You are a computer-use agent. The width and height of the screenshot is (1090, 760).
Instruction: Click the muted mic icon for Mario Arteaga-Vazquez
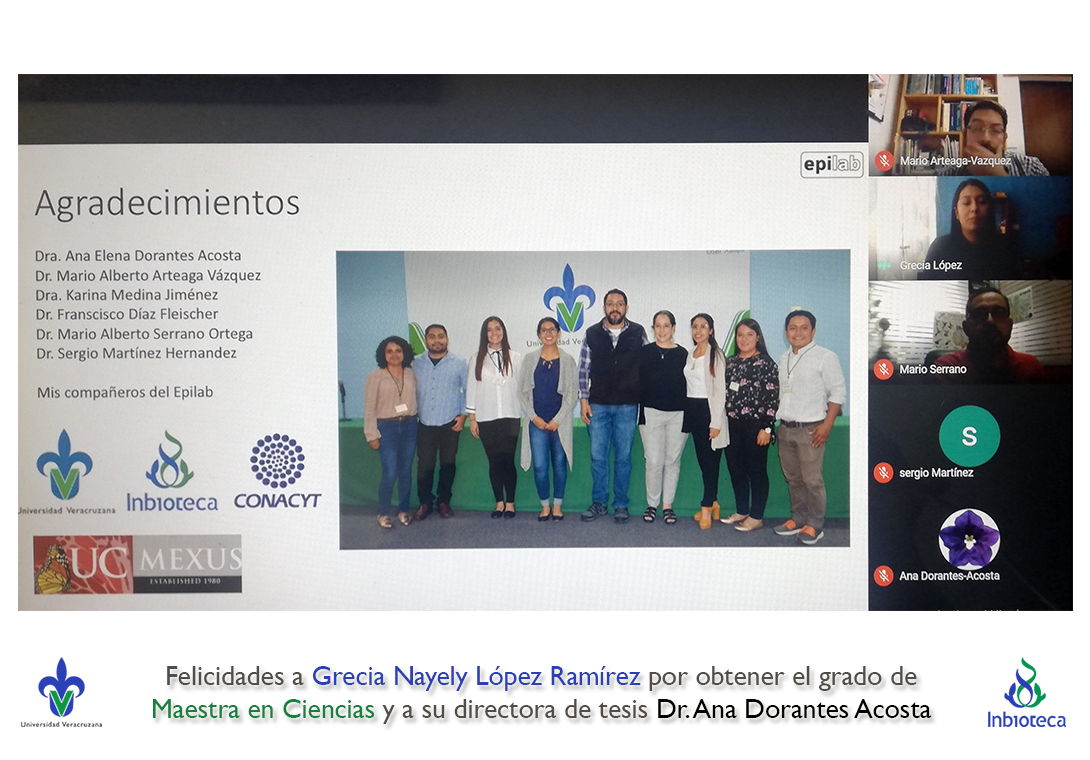coord(883,161)
